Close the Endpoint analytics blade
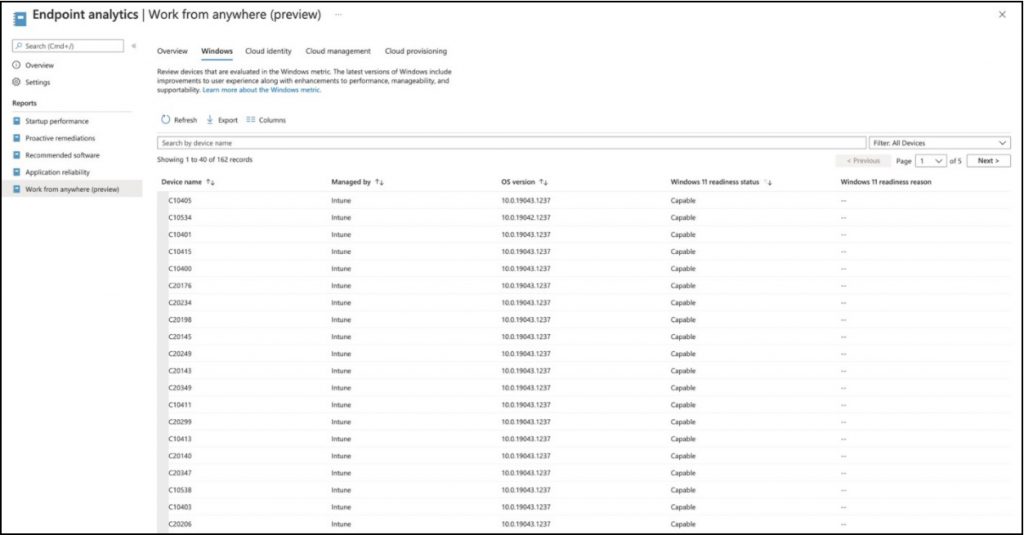 pos(1002,14)
